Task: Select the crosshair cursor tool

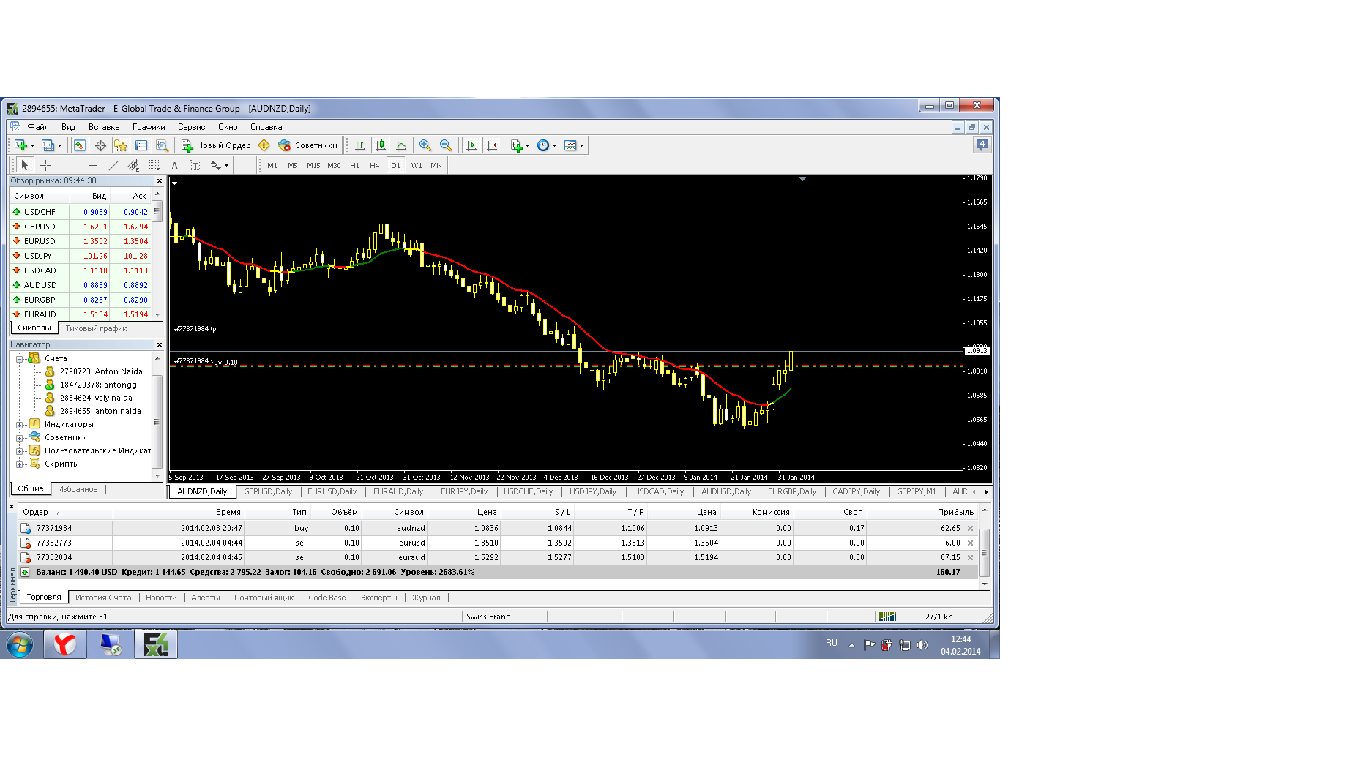Action: [46, 165]
